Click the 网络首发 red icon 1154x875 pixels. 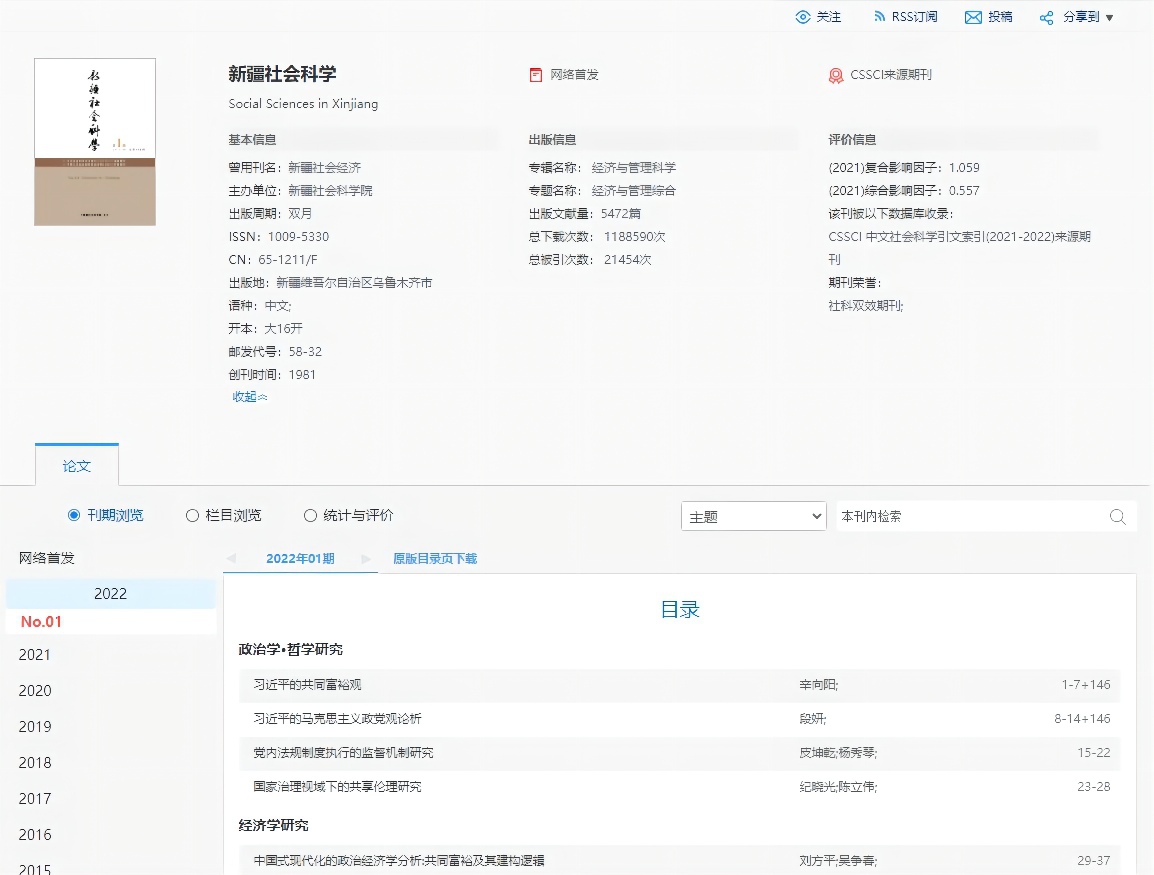point(537,75)
